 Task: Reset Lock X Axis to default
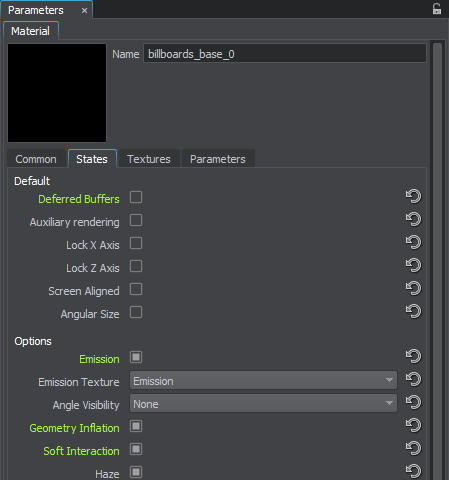coord(413,242)
